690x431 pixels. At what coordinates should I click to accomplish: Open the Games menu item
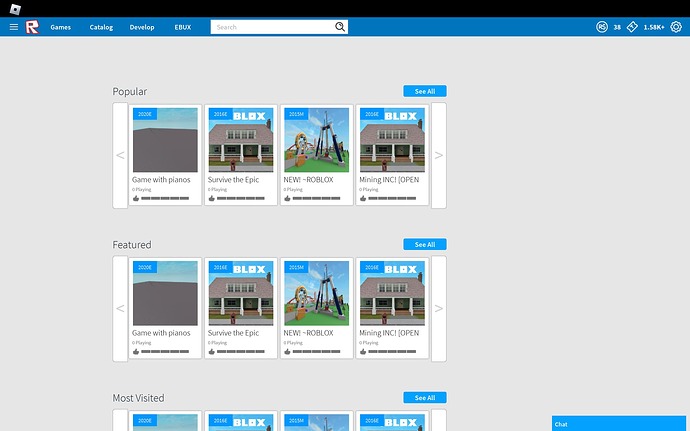click(60, 27)
